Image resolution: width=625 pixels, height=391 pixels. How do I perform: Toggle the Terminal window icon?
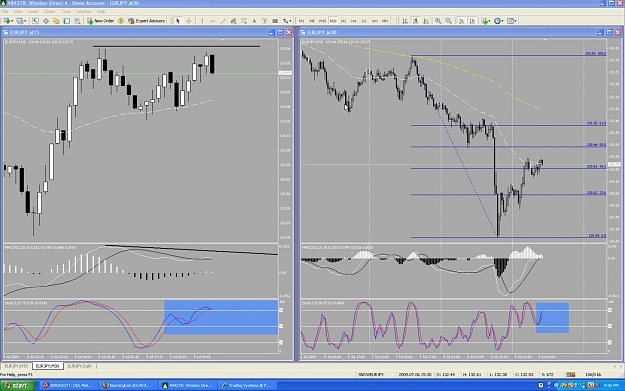[67, 21]
